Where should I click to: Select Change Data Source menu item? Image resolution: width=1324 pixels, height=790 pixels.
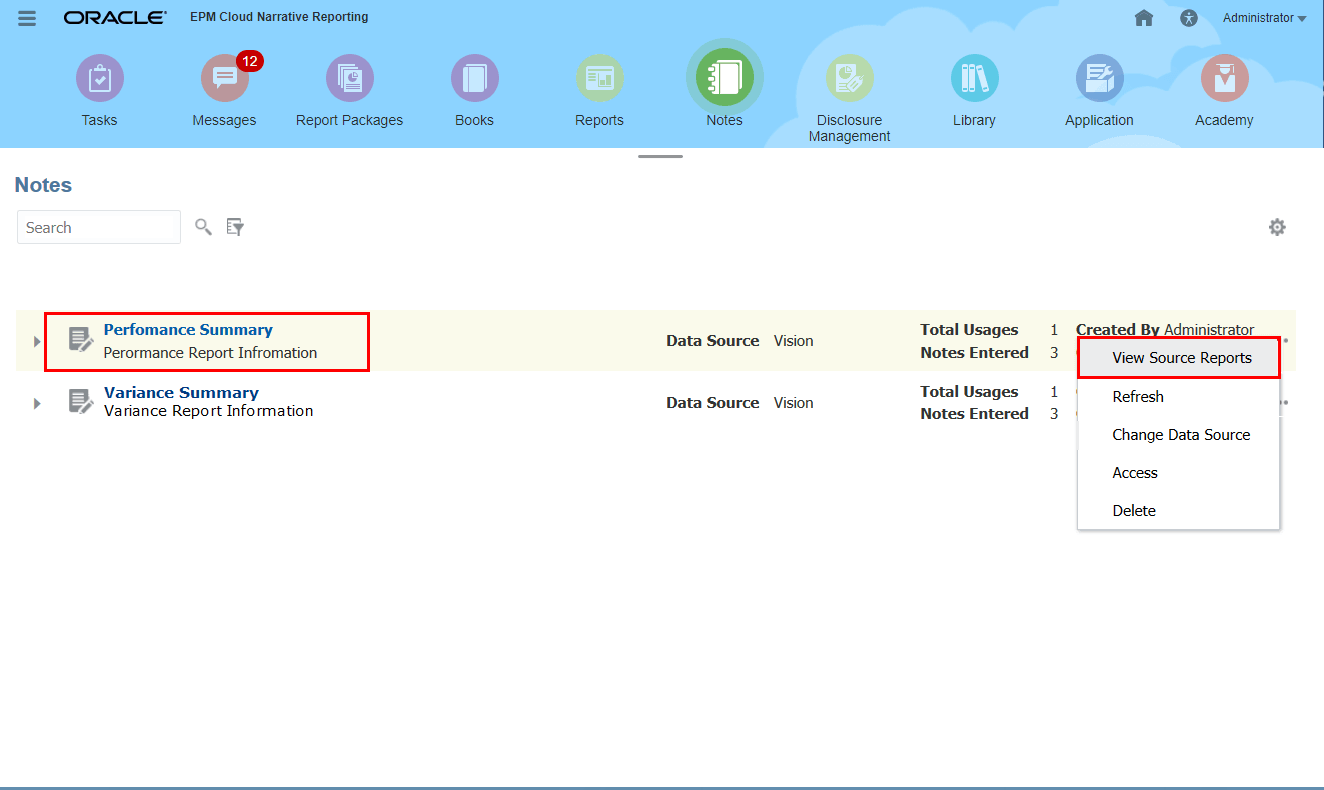coord(1179,435)
